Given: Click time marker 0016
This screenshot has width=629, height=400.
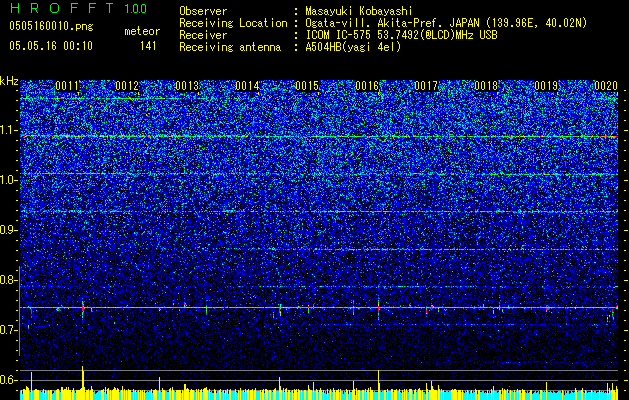Looking at the screenshot, I should (367, 86).
